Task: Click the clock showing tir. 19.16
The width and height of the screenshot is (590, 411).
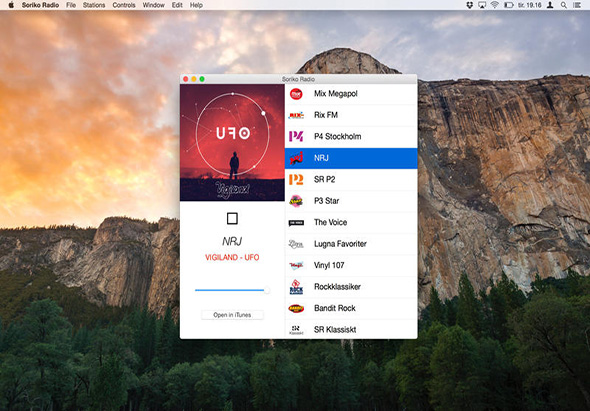Action: pyautogui.click(x=529, y=5)
